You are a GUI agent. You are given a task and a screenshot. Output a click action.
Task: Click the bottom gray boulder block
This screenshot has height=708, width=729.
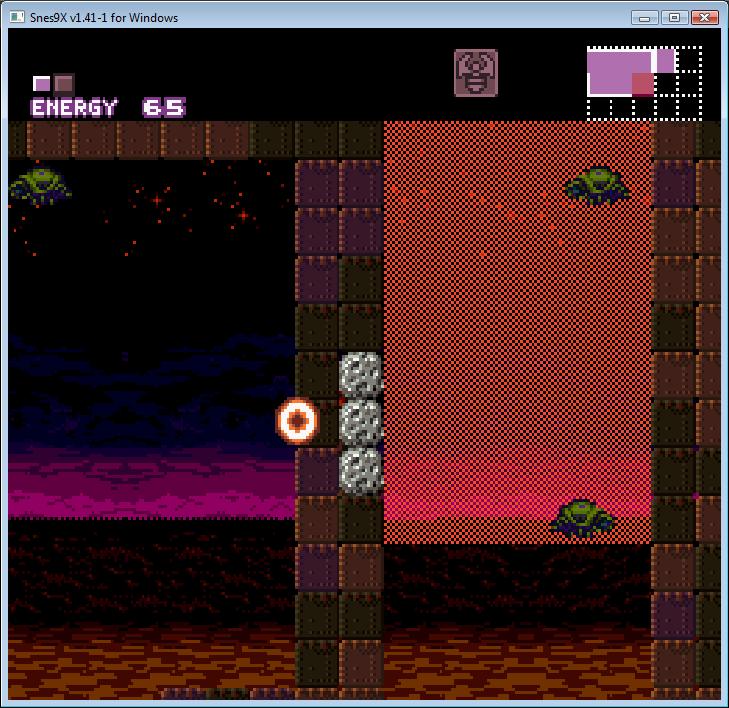361,470
